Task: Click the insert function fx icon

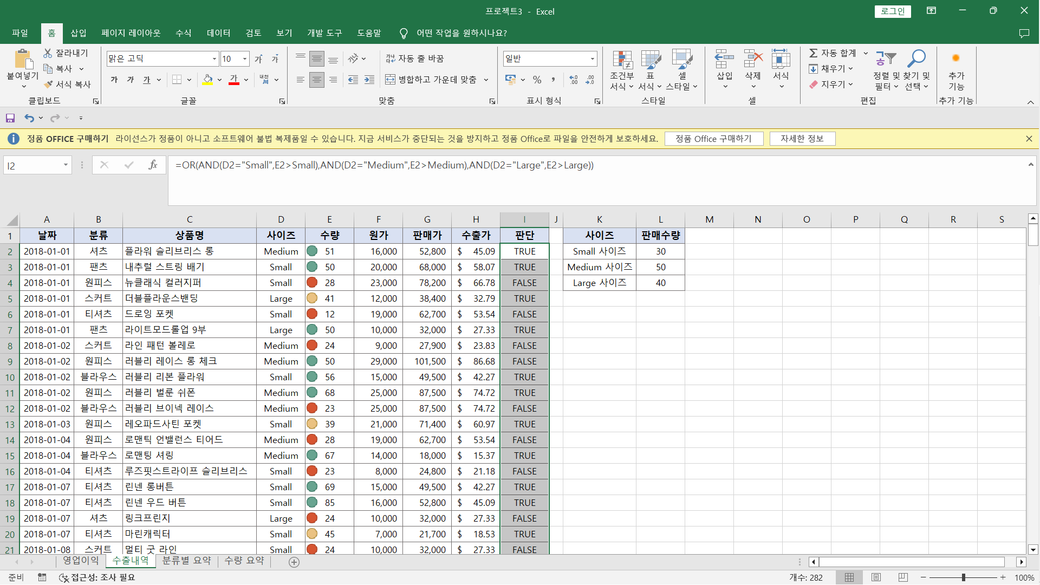Action: (x=153, y=165)
